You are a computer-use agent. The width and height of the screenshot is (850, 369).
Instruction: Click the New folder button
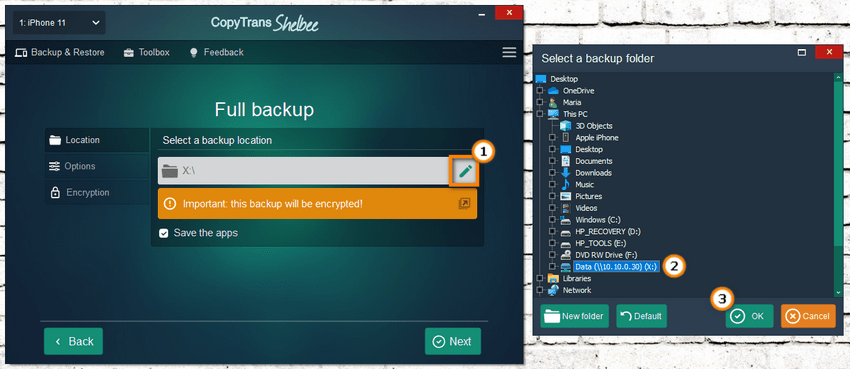[575, 316]
